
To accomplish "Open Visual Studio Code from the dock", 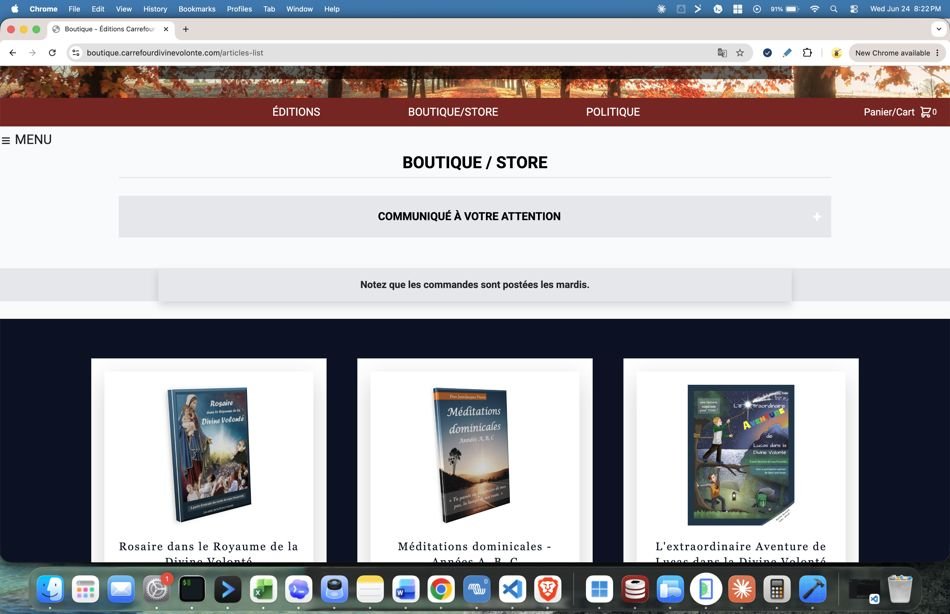I will 513,589.
